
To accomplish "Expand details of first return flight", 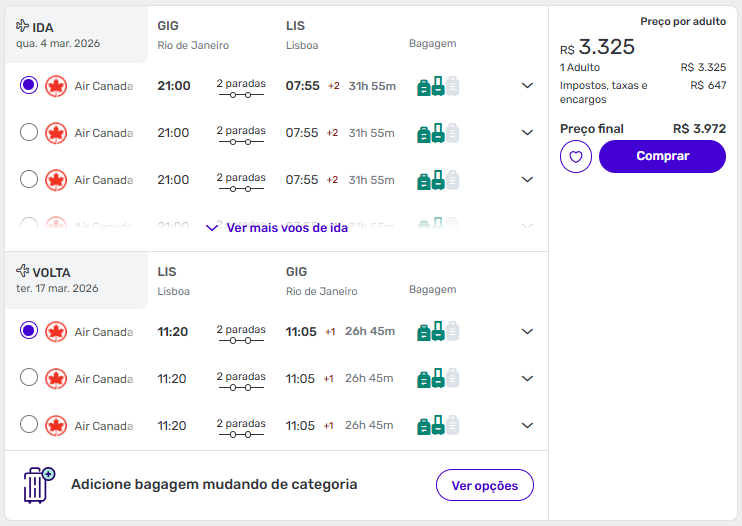I will tap(528, 332).
